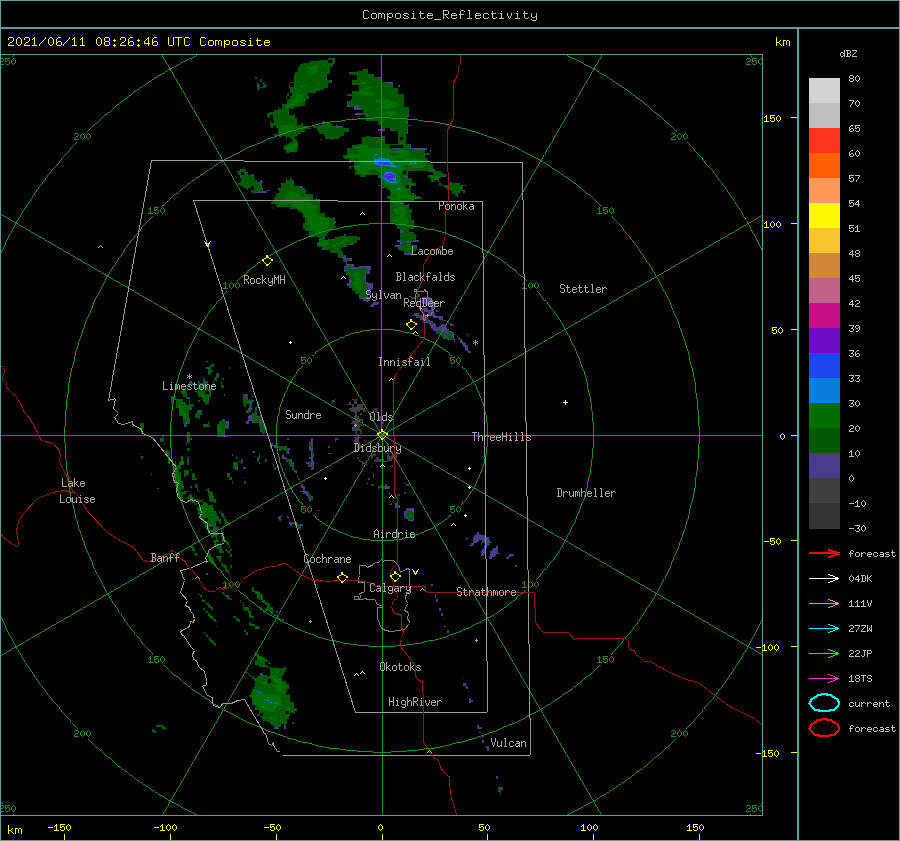Select the Airdrie label
The height and width of the screenshot is (841, 900).
[x=394, y=534]
